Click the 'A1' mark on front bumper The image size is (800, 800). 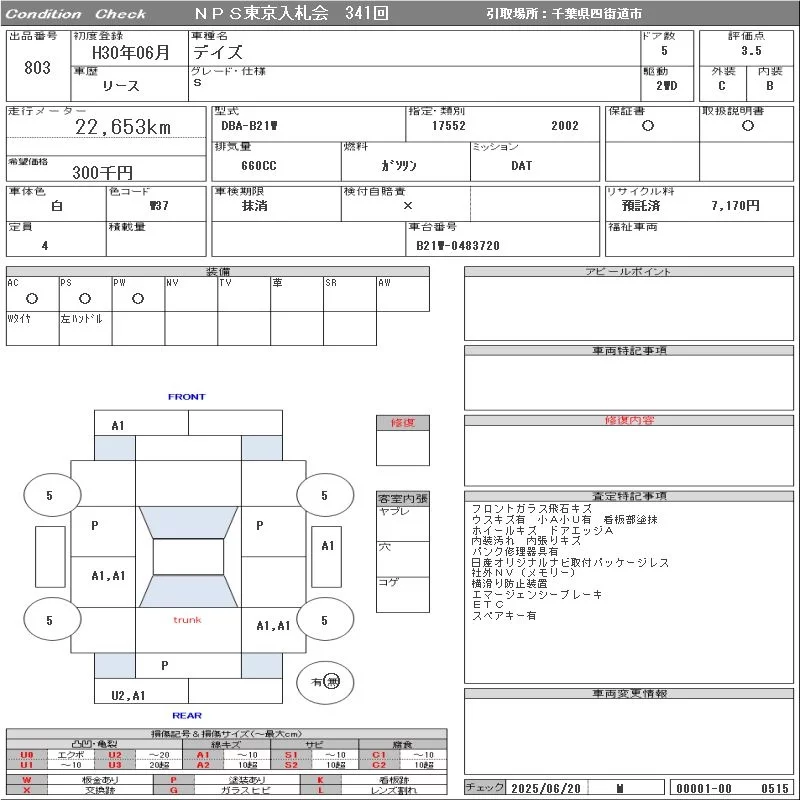[x=118, y=426]
